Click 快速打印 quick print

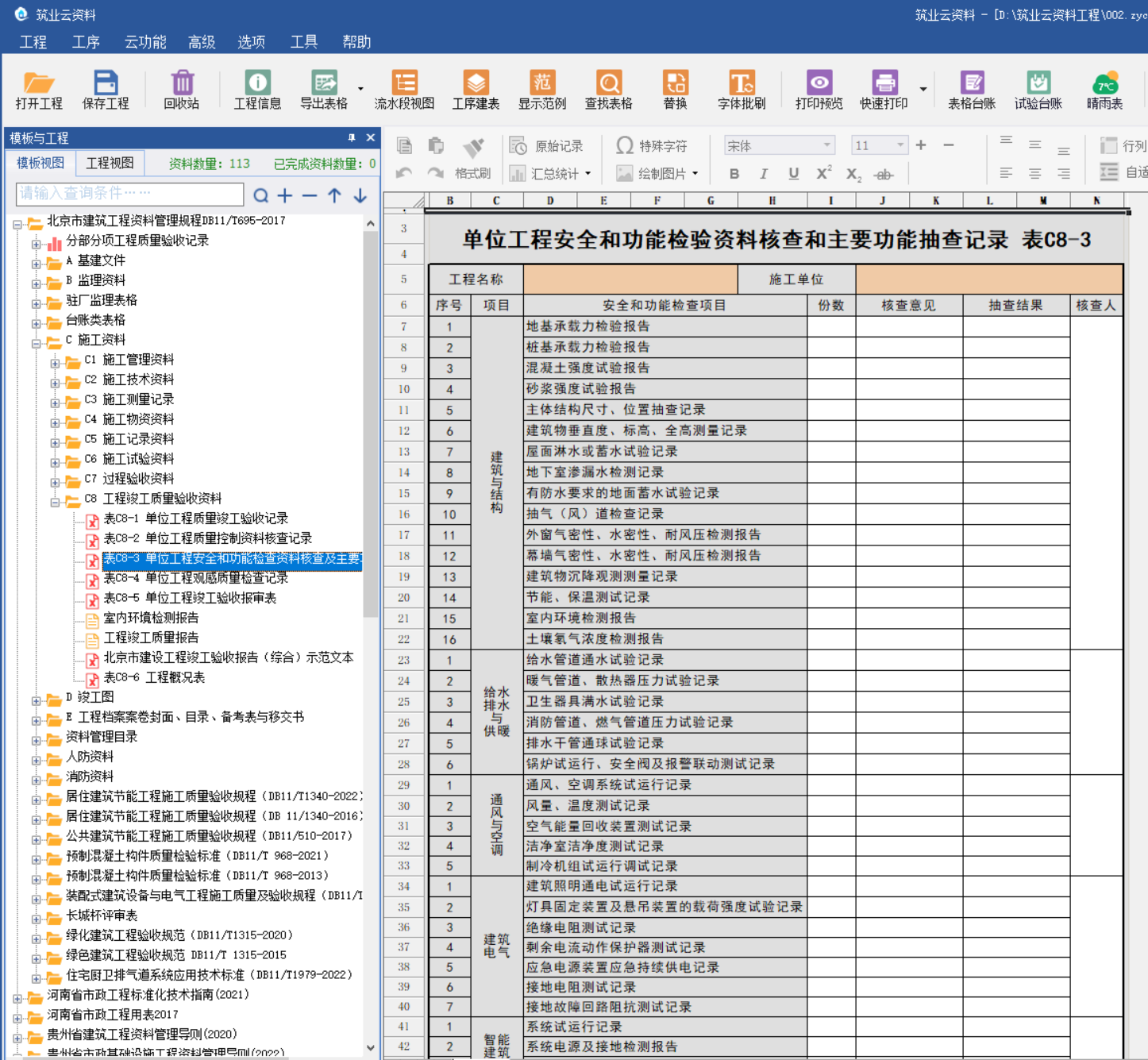pyautogui.click(x=884, y=90)
